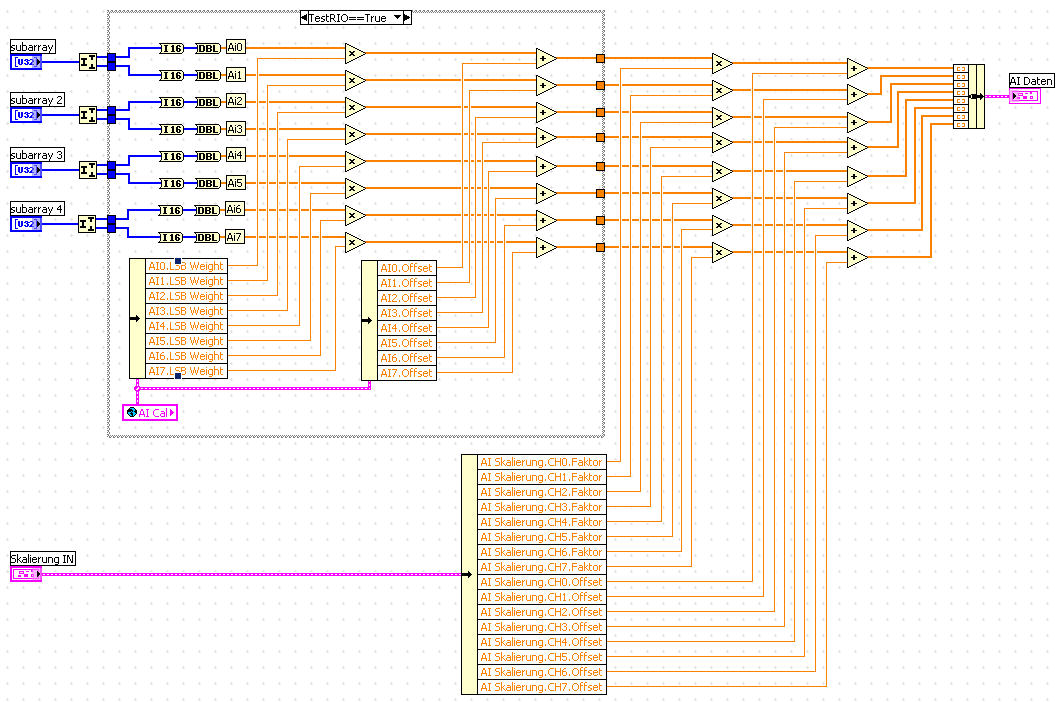Select the Build Array node before AI Daten
The width and height of the screenshot is (1062, 702).
point(969,96)
